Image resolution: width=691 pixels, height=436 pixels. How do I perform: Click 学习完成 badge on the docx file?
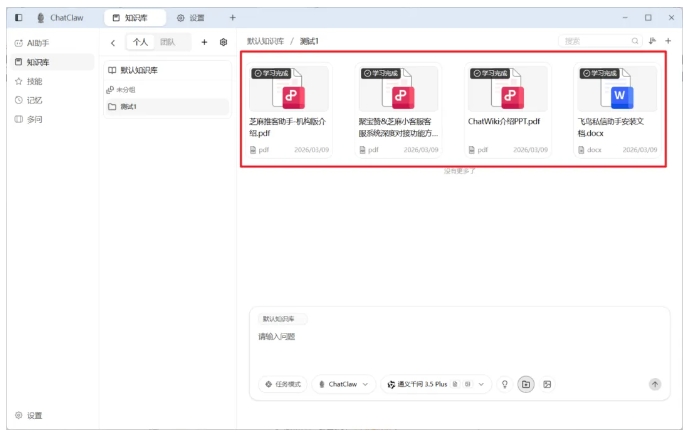[599, 73]
